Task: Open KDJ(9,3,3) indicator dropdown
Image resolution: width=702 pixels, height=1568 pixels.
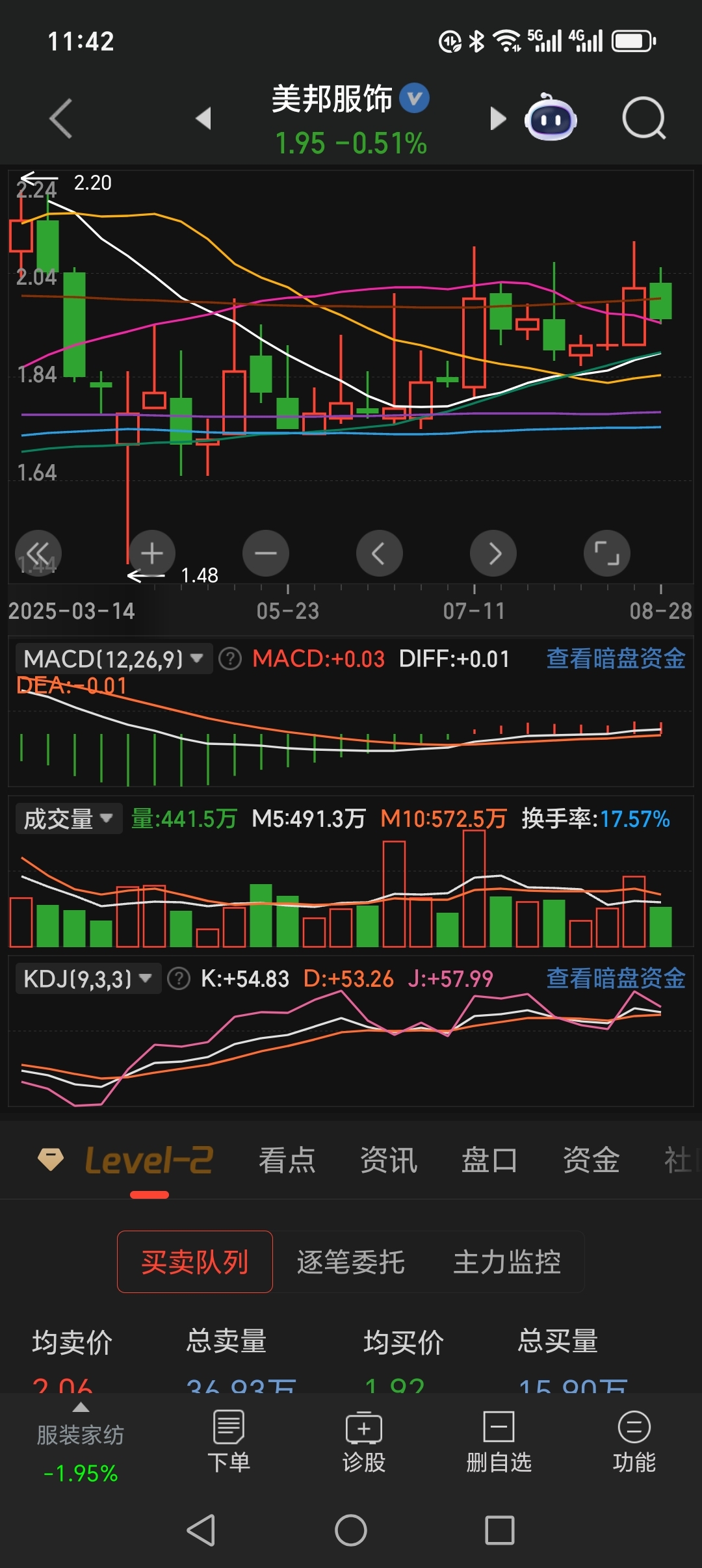Action: (88, 978)
